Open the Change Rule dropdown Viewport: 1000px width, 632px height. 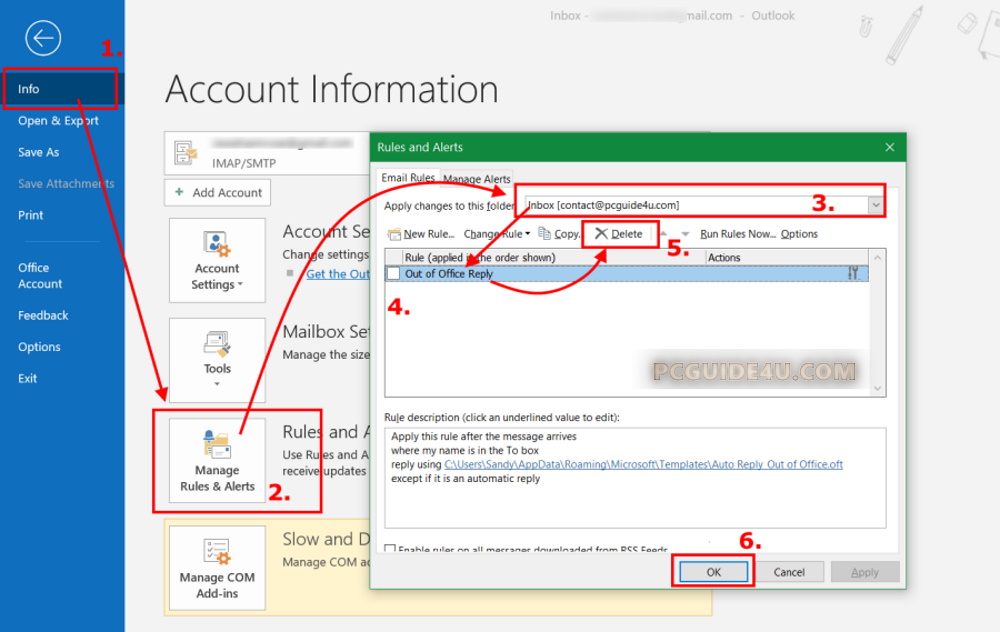tap(496, 234)
